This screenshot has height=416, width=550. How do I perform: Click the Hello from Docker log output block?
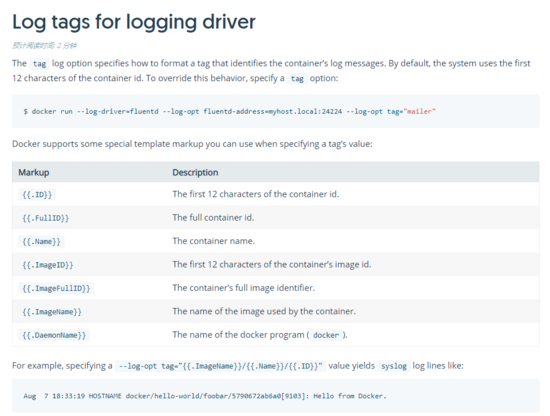coord(276,396)
